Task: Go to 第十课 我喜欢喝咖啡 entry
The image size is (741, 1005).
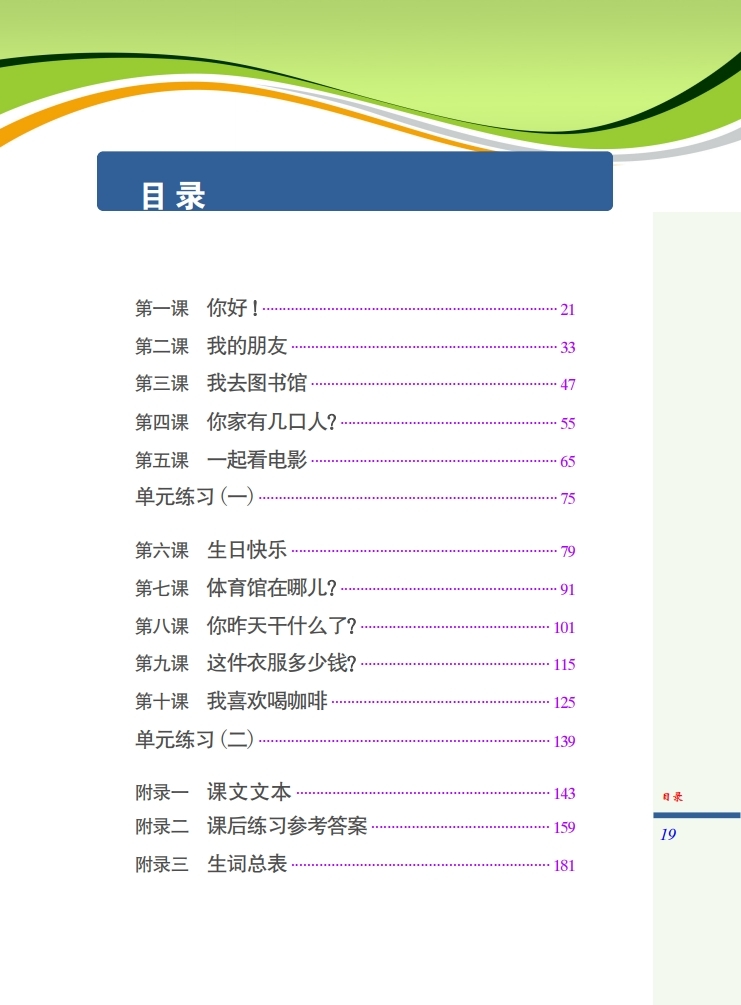Action: (354, 701)
